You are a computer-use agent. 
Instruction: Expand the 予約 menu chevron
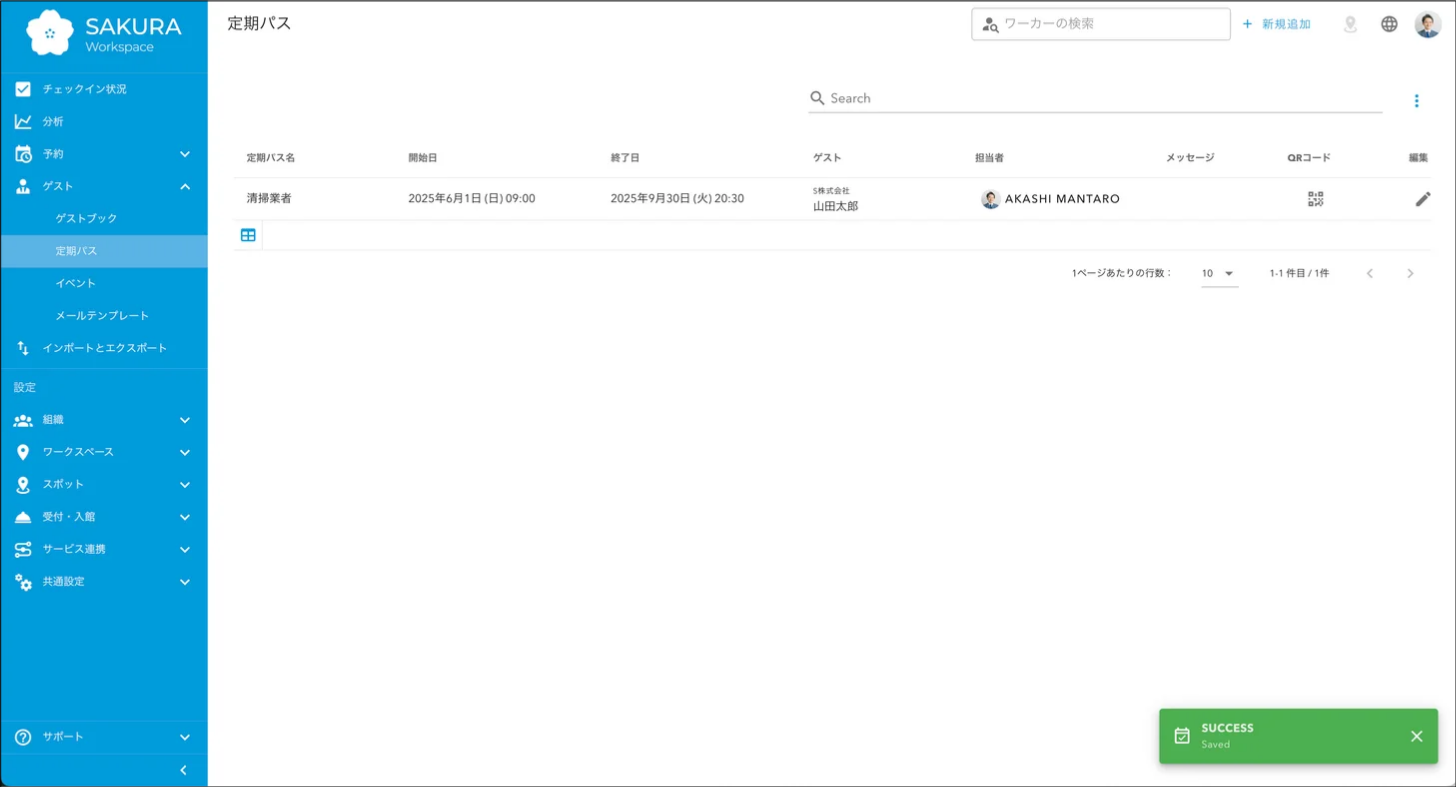(184, 154)
